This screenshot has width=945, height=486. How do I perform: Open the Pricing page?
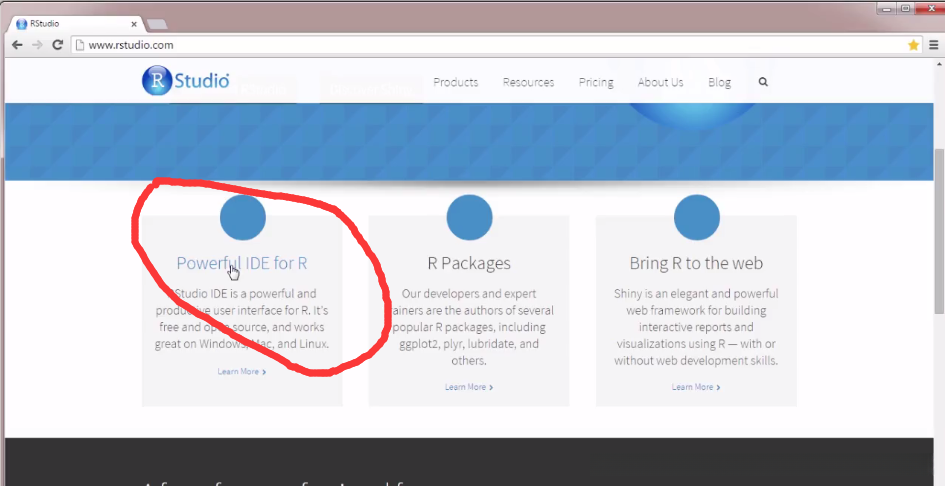(x=596, y=82)
